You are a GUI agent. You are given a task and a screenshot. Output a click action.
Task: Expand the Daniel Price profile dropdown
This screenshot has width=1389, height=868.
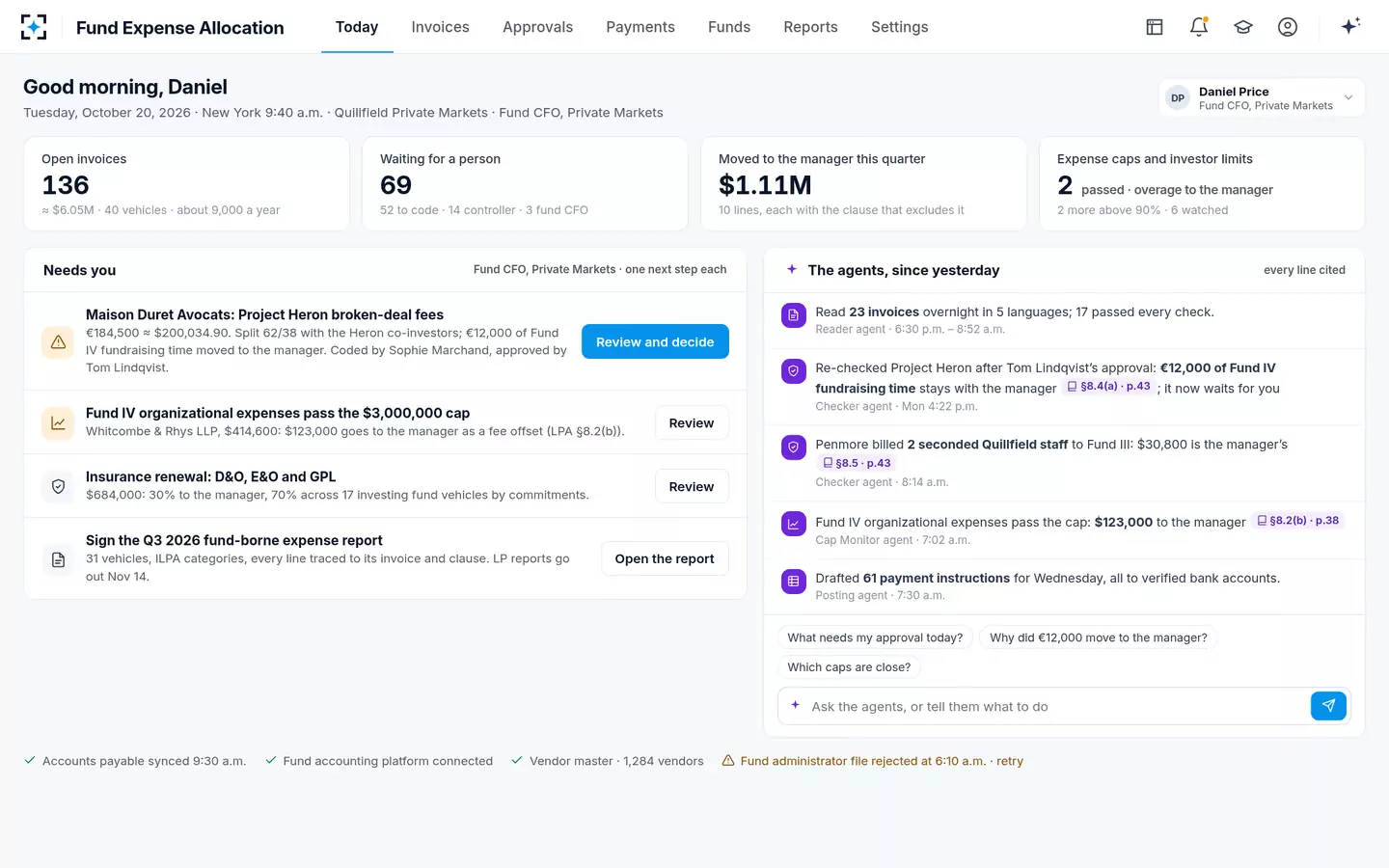click(x=1262, y=97)
